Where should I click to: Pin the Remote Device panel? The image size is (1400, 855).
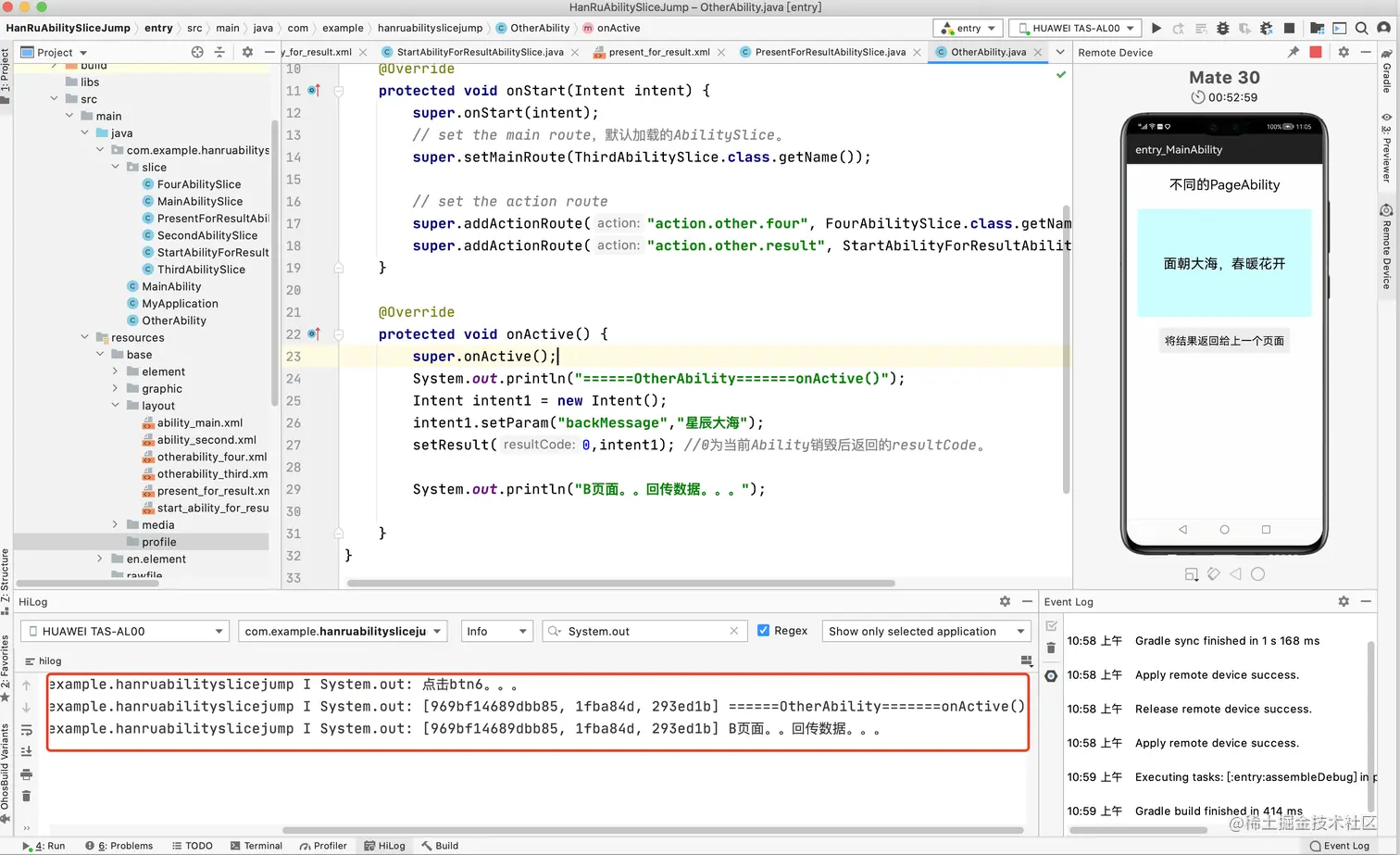tap(1293, 52)
